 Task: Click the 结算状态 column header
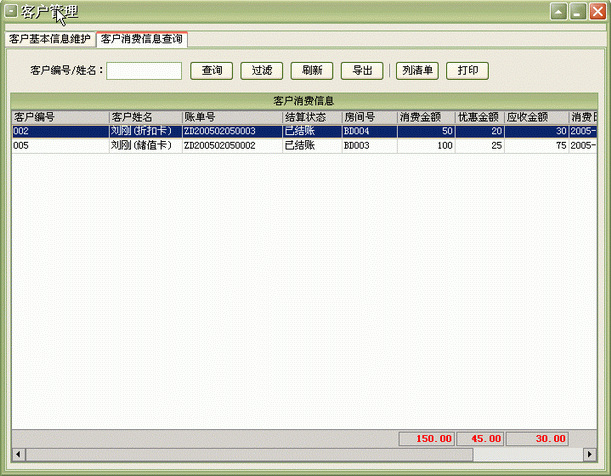(x=311, y=117)
